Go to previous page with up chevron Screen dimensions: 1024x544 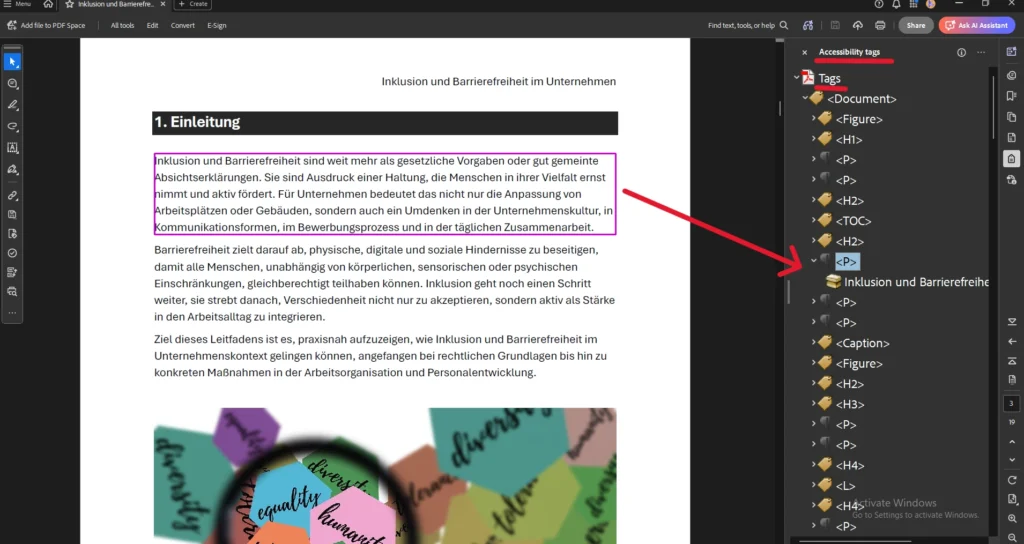tap(1012, 442)
